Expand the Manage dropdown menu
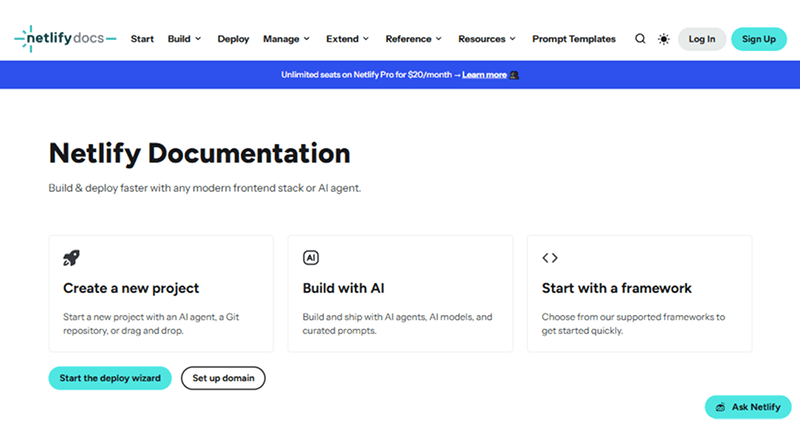The image size is (800, 445). coord(286,39)
